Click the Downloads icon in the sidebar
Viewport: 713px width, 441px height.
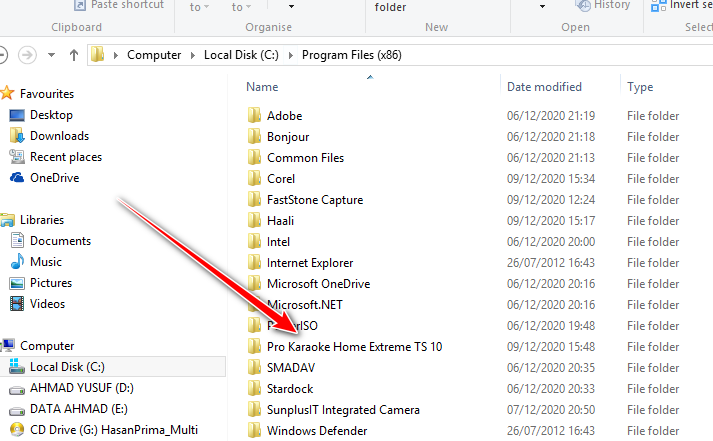(x=17, y=135)
